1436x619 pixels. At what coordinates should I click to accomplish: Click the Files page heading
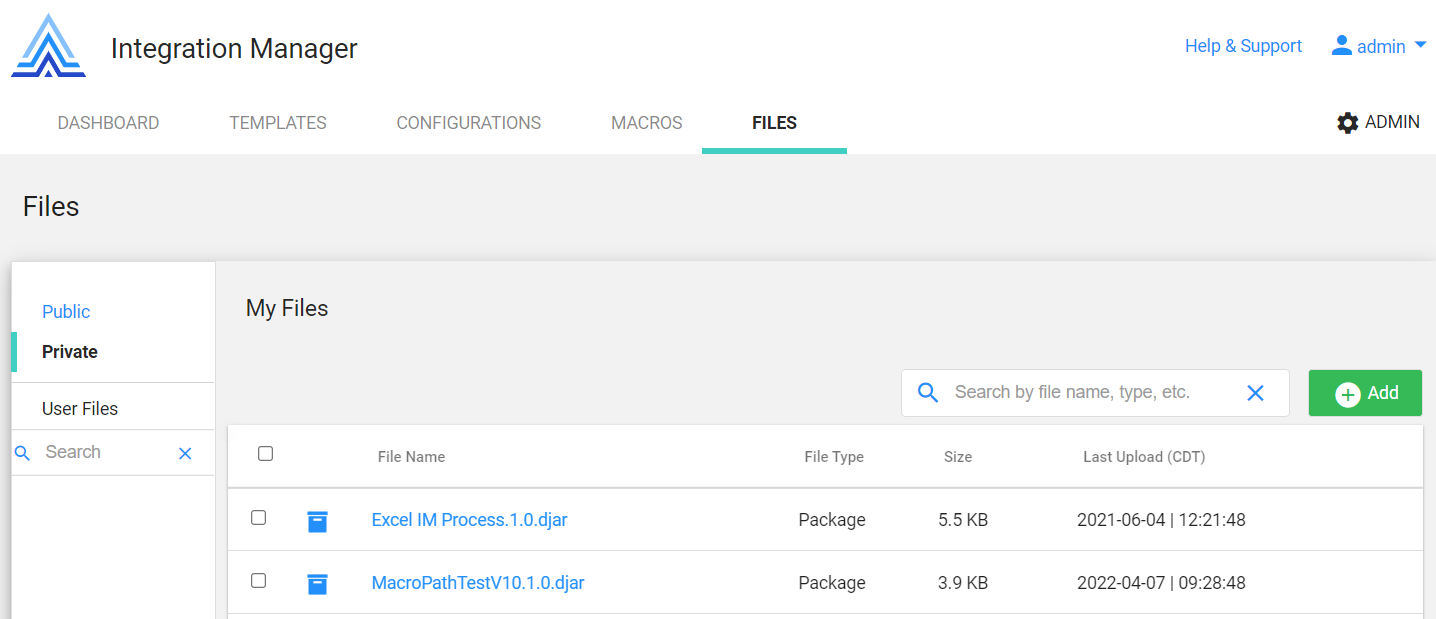point(51,207)
